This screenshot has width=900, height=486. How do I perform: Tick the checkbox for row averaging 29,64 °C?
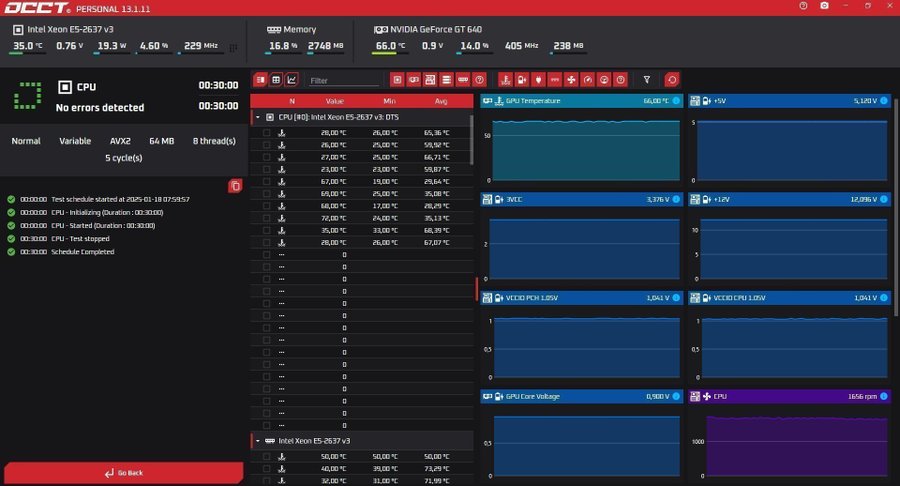click(x=266, y=182)
